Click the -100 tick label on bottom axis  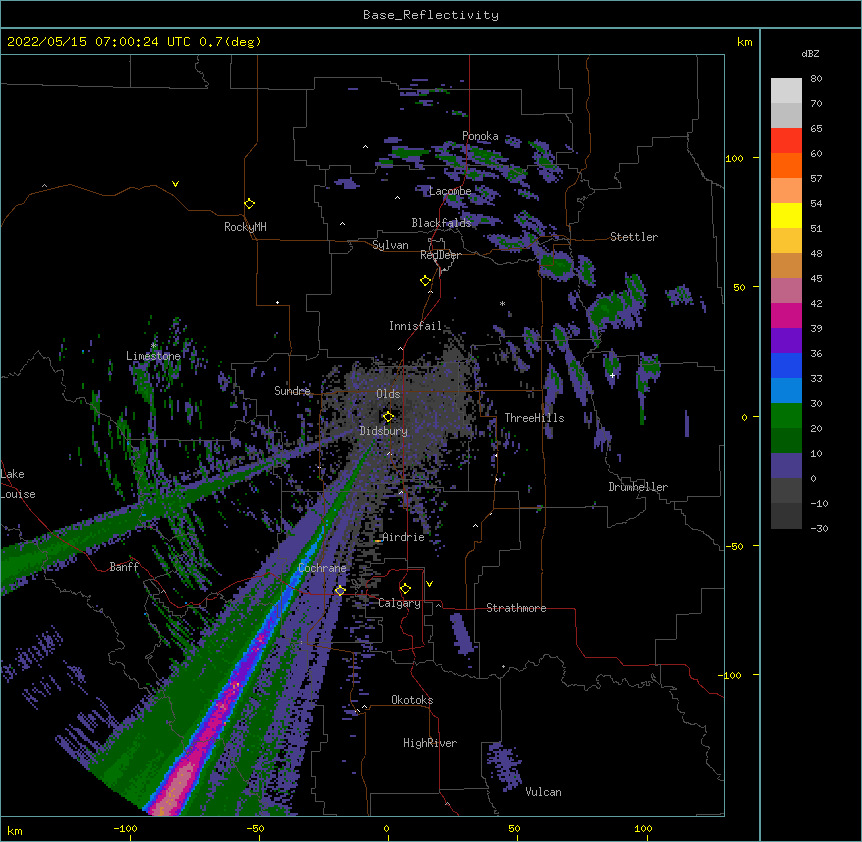(125, 828)
